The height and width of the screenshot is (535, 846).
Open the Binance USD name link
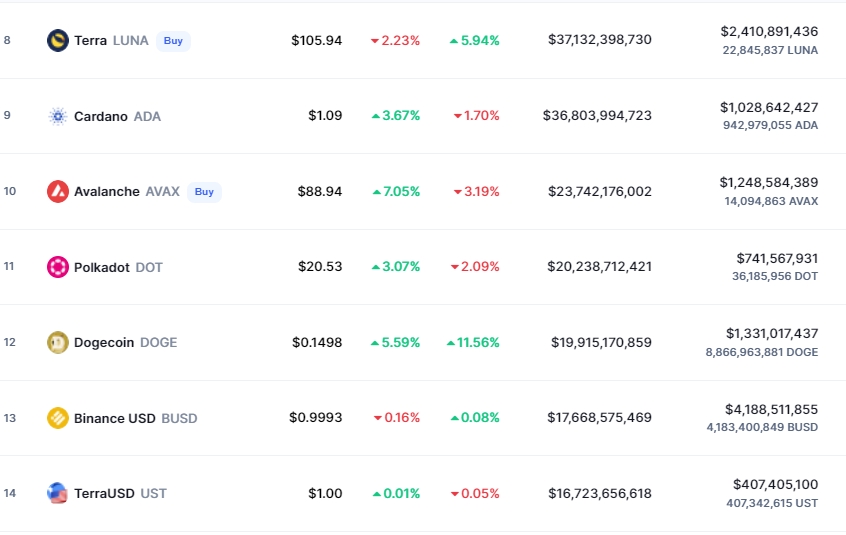[x=115, y=418]
